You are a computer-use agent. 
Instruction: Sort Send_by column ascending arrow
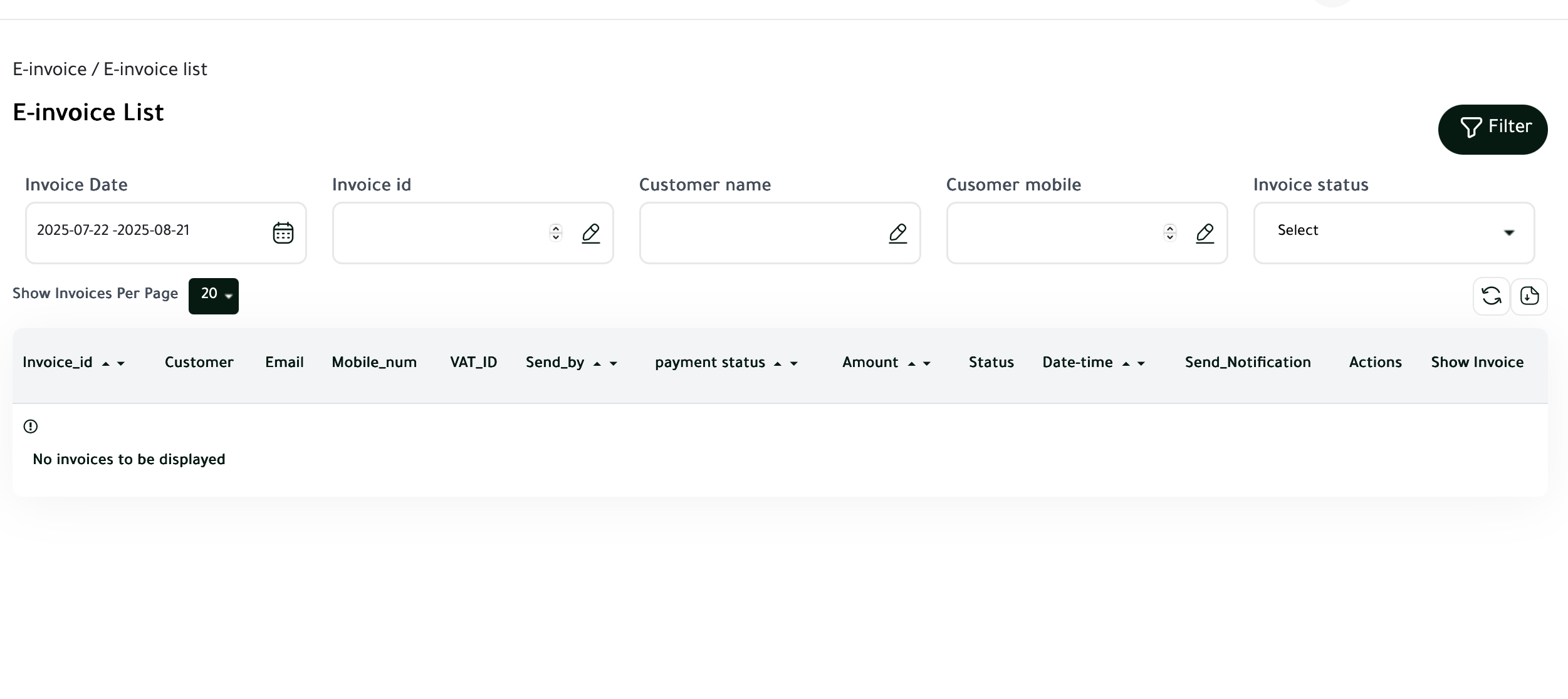point(597,364)
